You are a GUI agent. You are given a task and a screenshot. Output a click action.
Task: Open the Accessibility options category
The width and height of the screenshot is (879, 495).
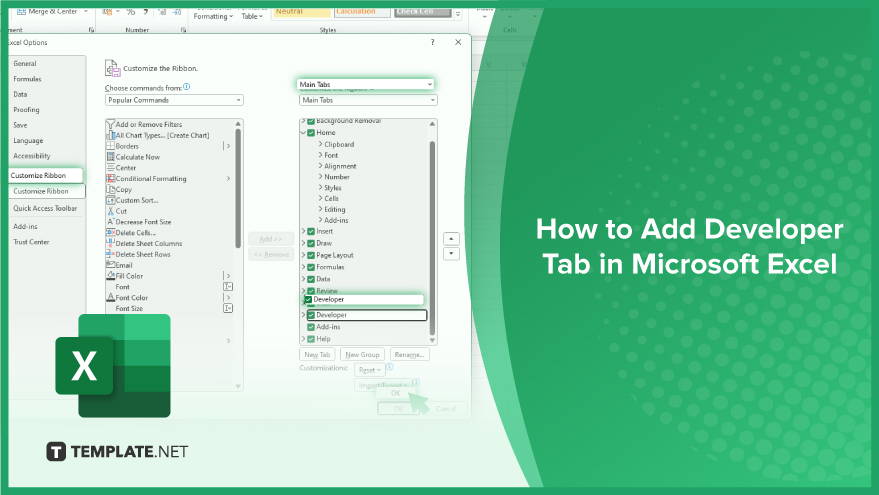click(32, 156)
